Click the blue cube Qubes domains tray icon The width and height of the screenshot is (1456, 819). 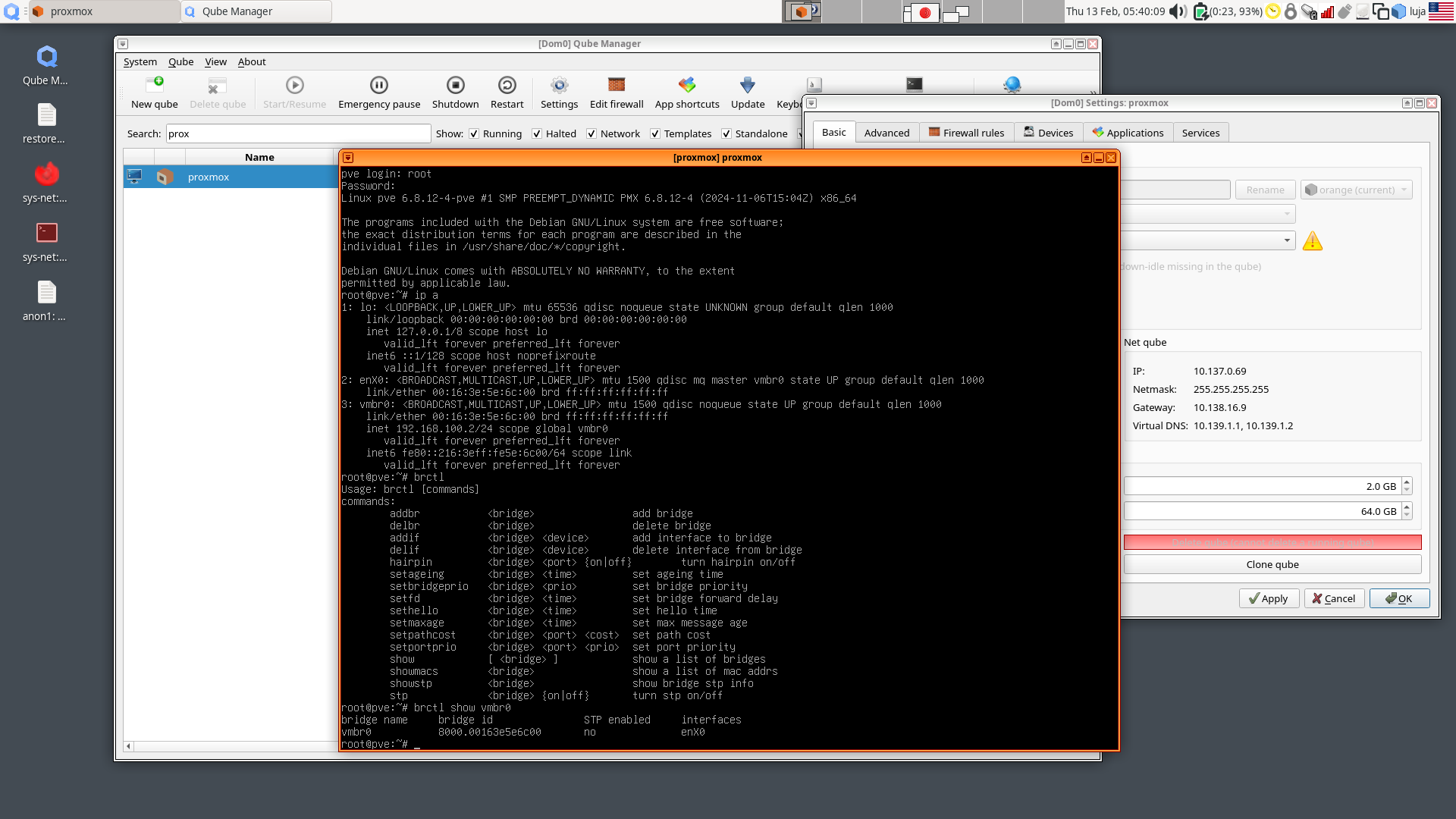coord(1398,11)
